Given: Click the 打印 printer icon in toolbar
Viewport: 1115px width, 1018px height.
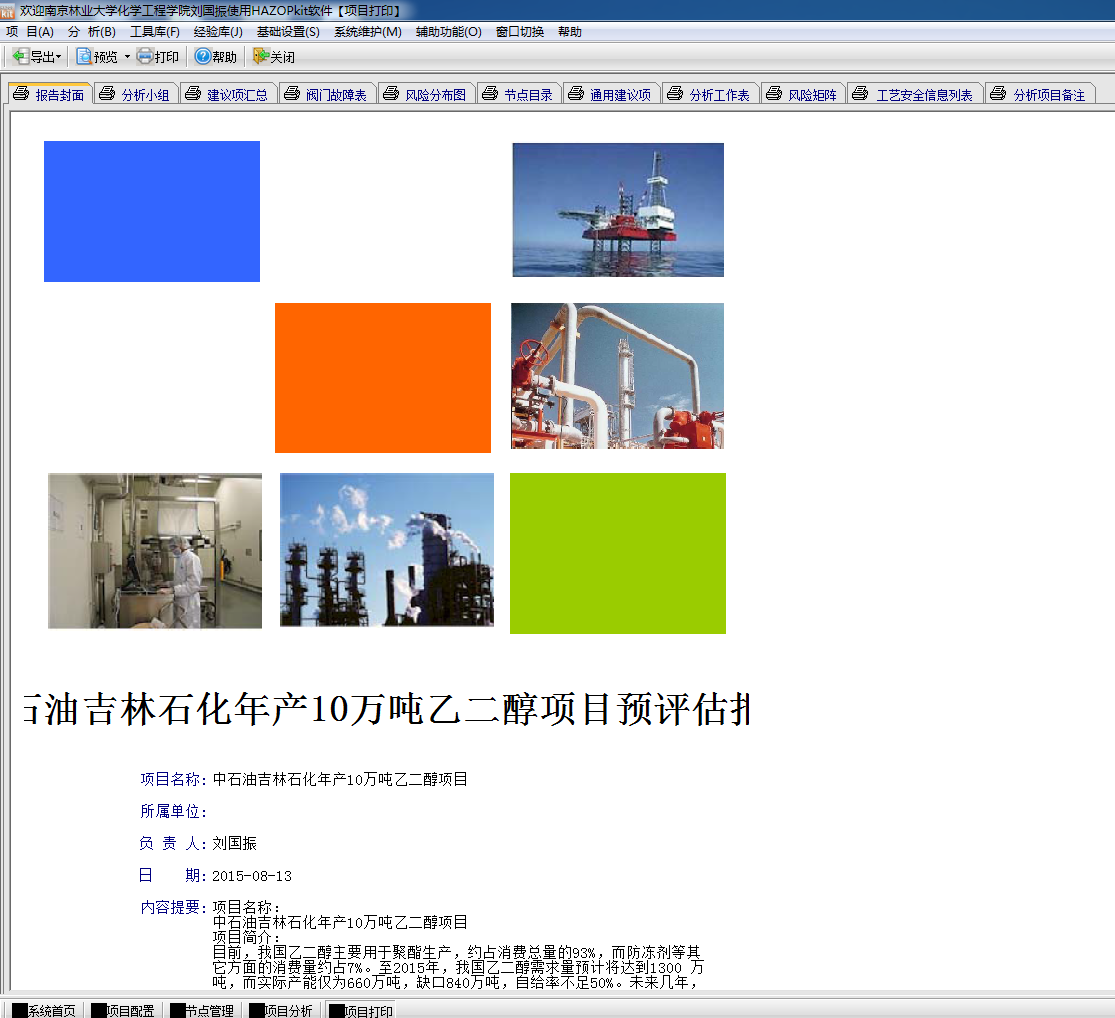Looking at the screenshot, I should tap(145, 56).
